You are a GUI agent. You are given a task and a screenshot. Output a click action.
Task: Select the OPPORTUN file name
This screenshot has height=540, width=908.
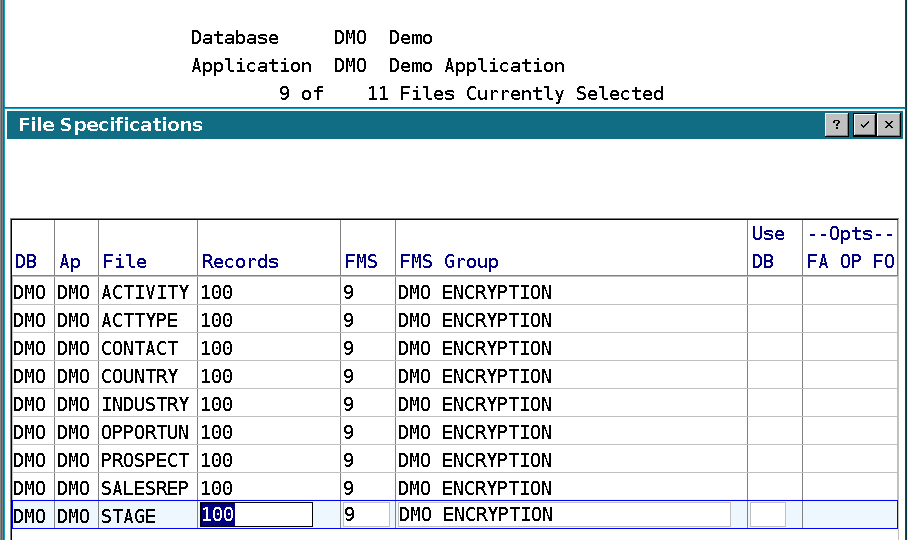point(145,432)
